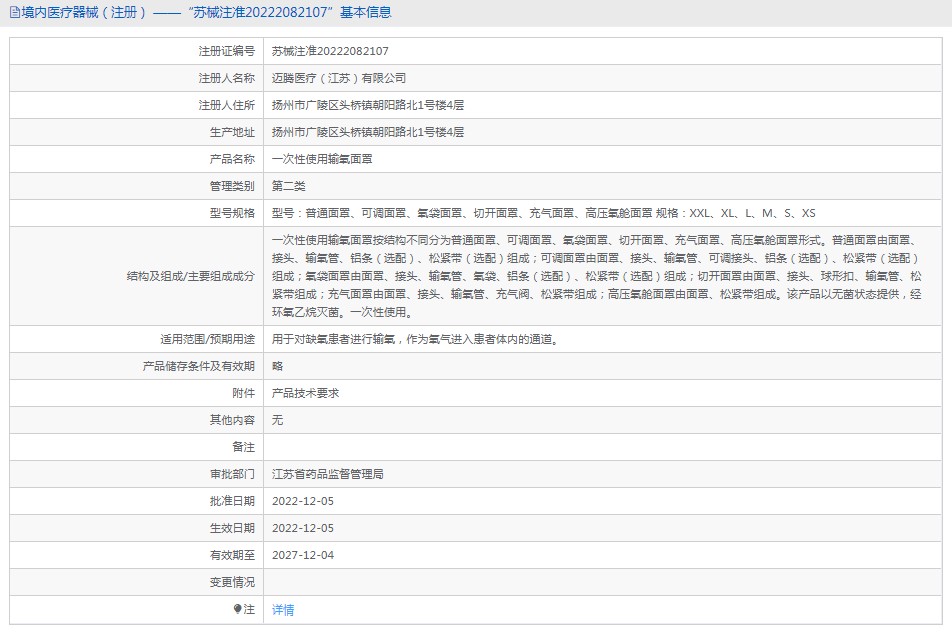Click the 其他内容 label cell
This screenshot has width=952, height=632.
[137, 420]
